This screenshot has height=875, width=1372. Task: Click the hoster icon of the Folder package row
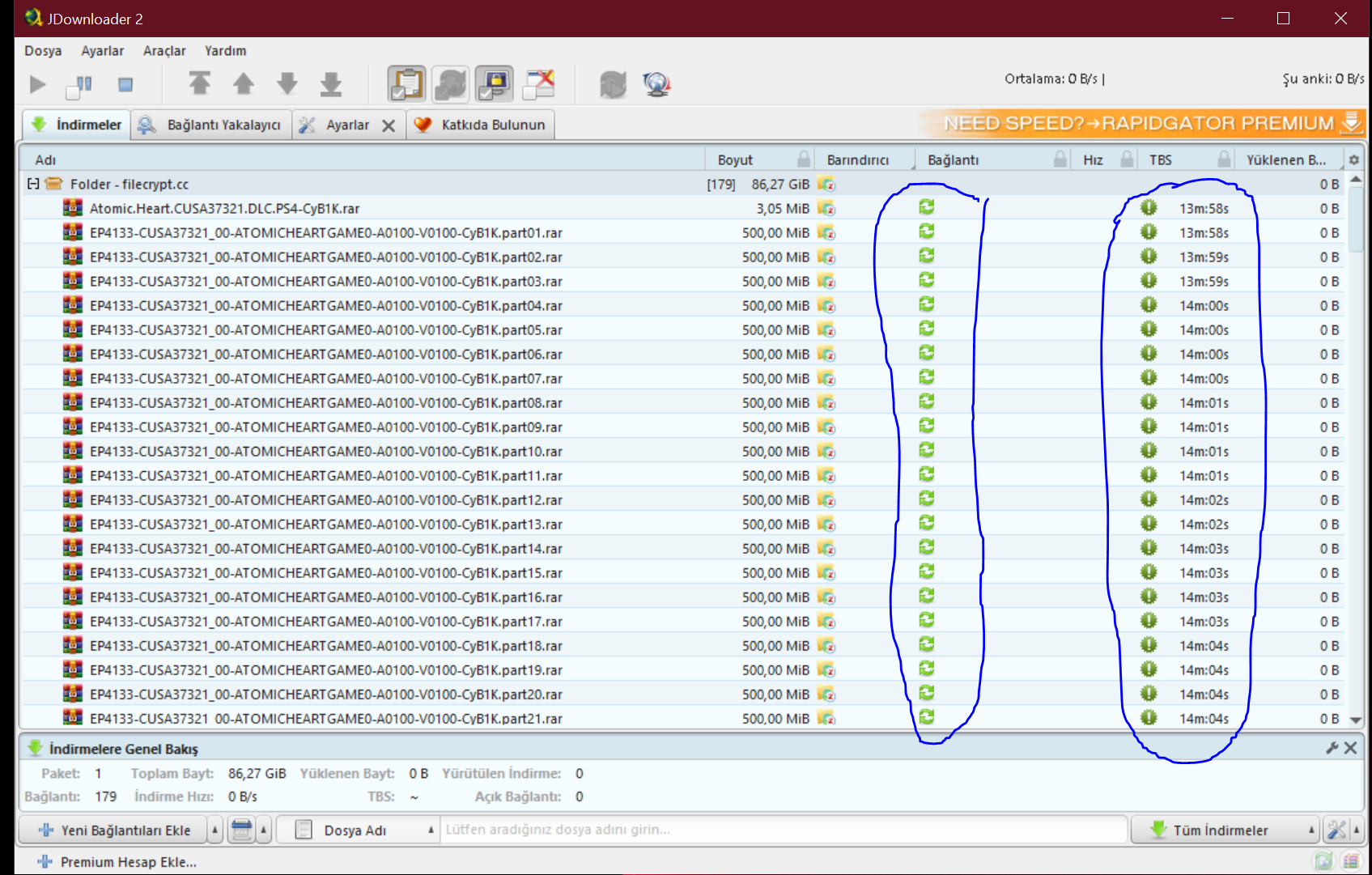click(826, 184)
